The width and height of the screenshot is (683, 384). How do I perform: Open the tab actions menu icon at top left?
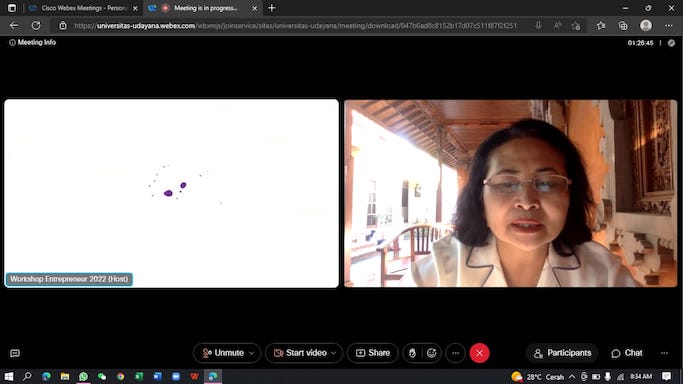point(12,8)
